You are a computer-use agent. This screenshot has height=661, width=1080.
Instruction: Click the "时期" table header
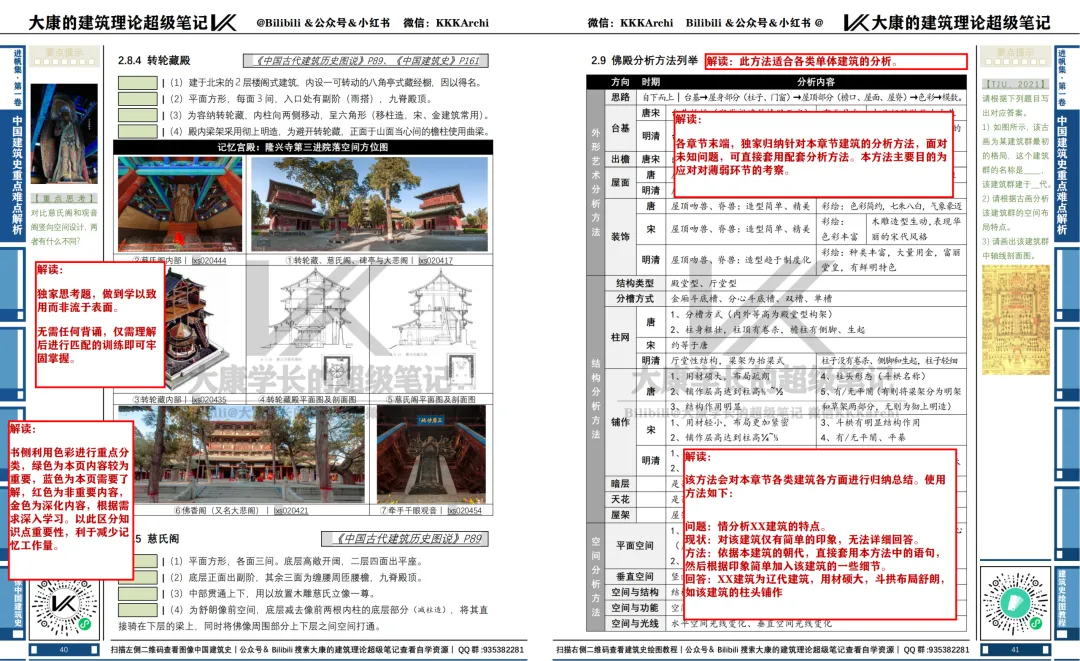(x=650, y=82)
